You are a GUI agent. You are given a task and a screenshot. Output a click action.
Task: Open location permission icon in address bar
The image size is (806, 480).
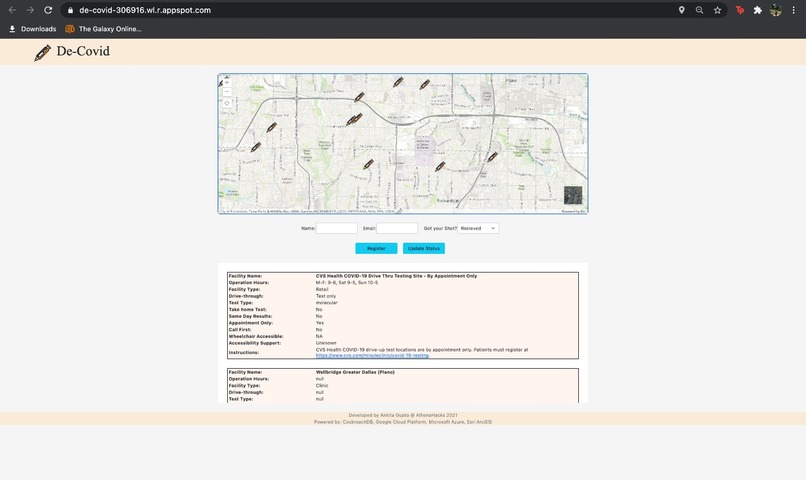[x=682, y=10]
